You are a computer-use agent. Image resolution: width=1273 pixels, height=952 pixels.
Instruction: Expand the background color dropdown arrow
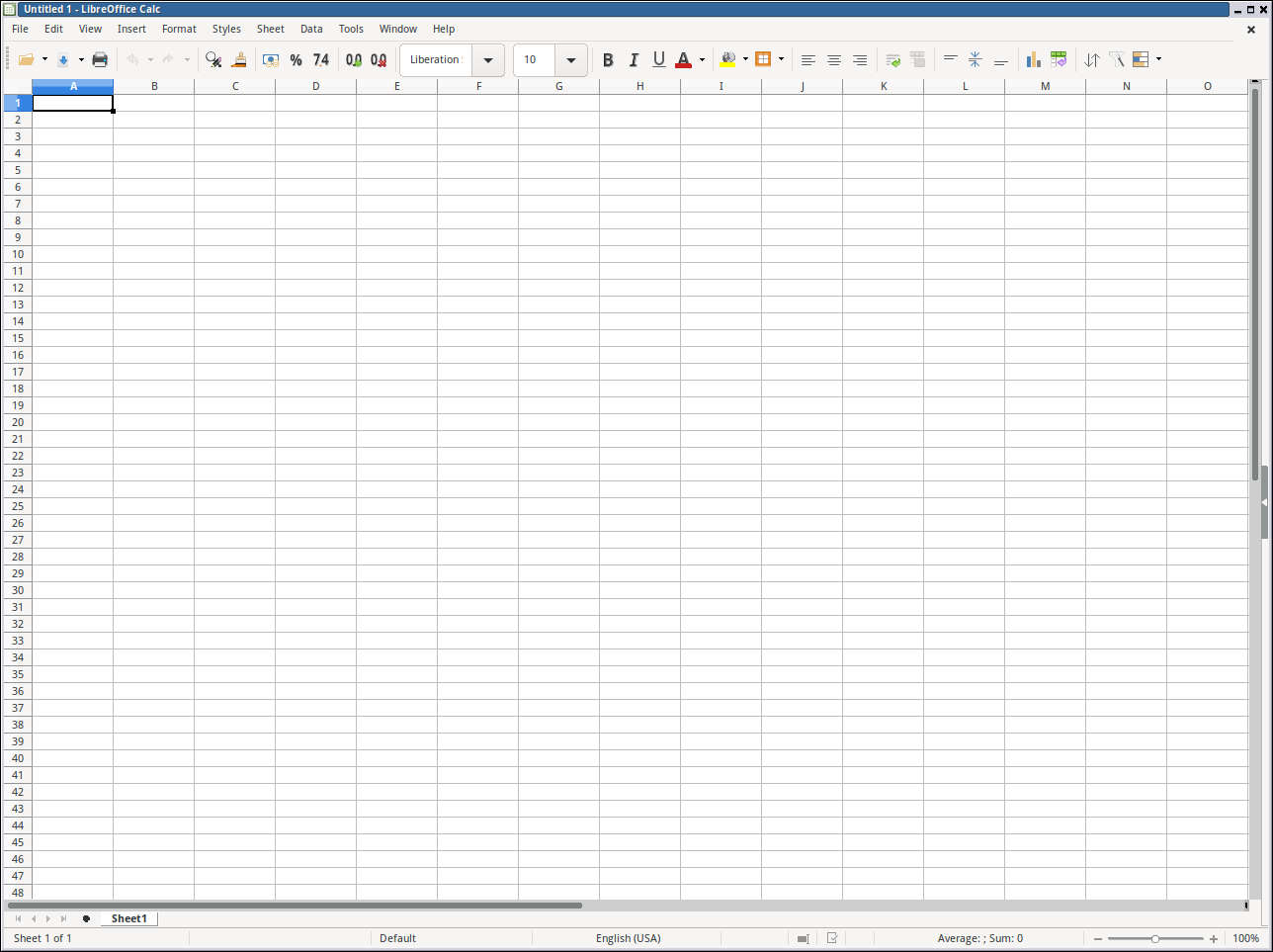(745, 59)
